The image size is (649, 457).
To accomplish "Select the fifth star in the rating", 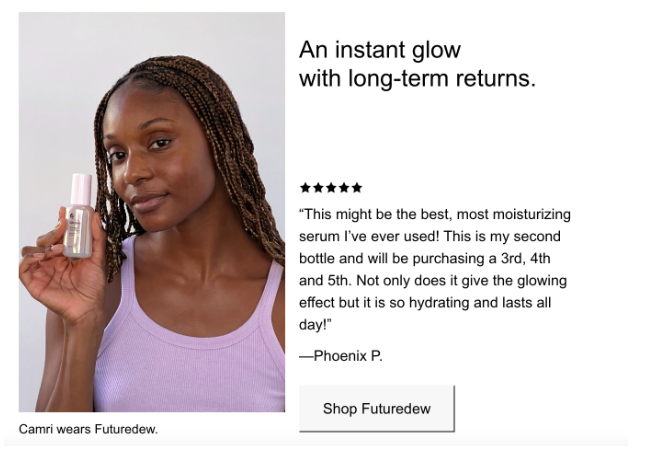I will coord(357,187).
